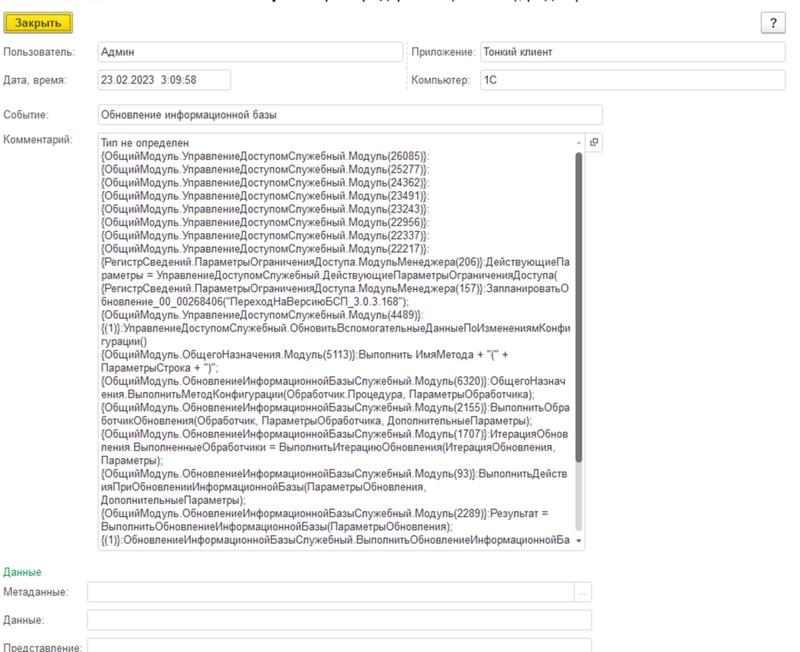Screen dimensions: 800x652
Task: Click the Дата, время field 23.02.2023
Action: click(x=164, y=80)
